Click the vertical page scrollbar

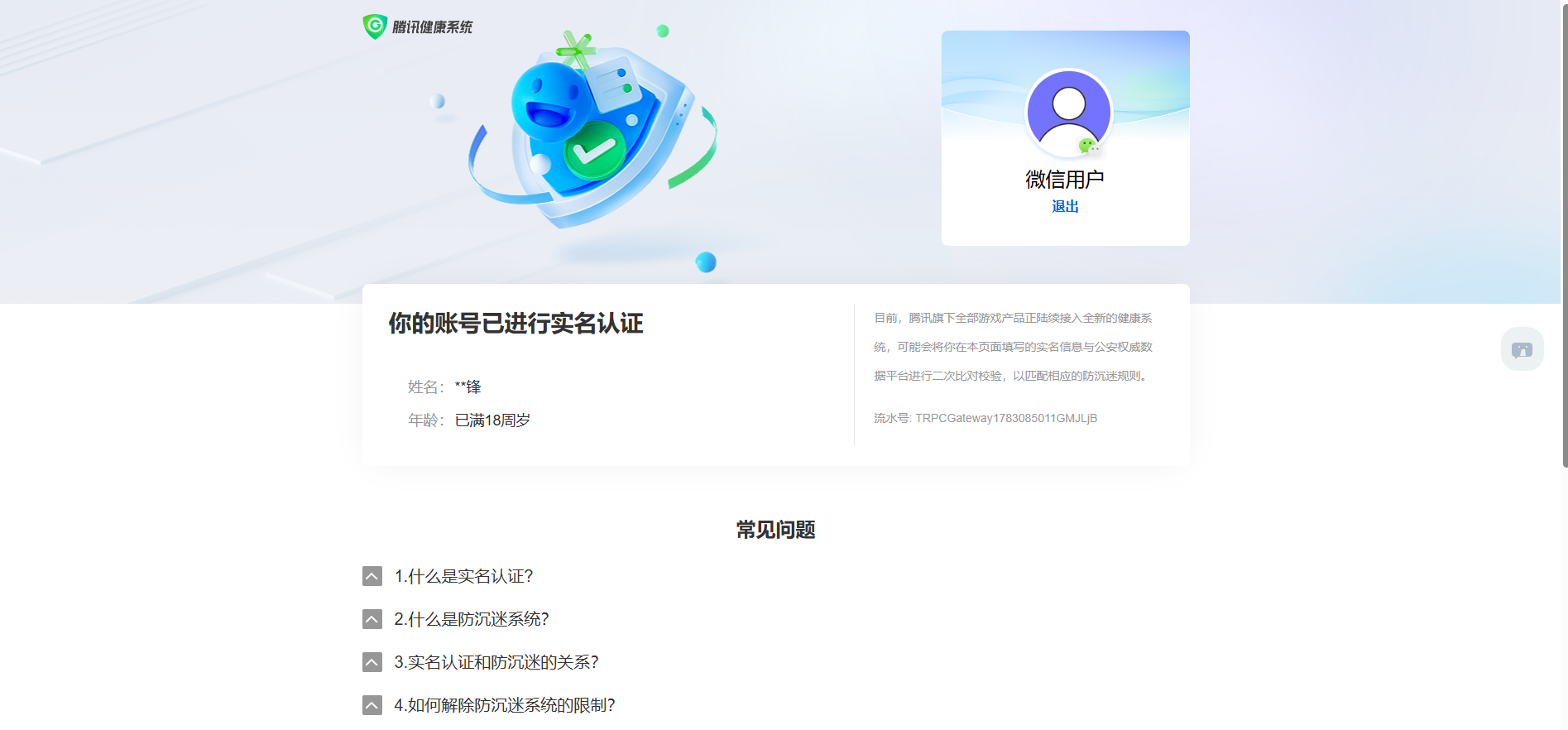point(1564,234)
